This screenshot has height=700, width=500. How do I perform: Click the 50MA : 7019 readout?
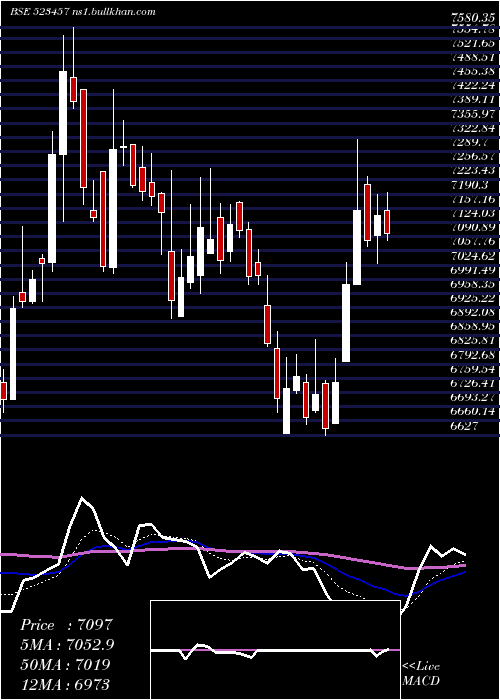tap(65, 665)
